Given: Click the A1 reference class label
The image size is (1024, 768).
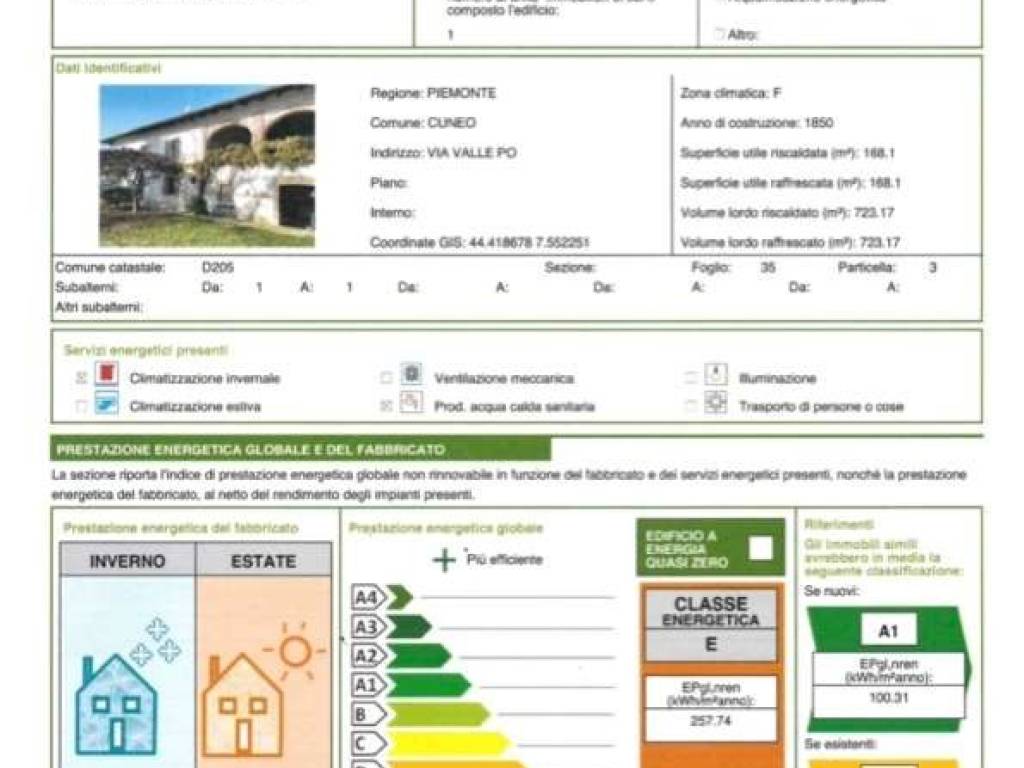Looking at the screenshot, I should tap(888, 631).
